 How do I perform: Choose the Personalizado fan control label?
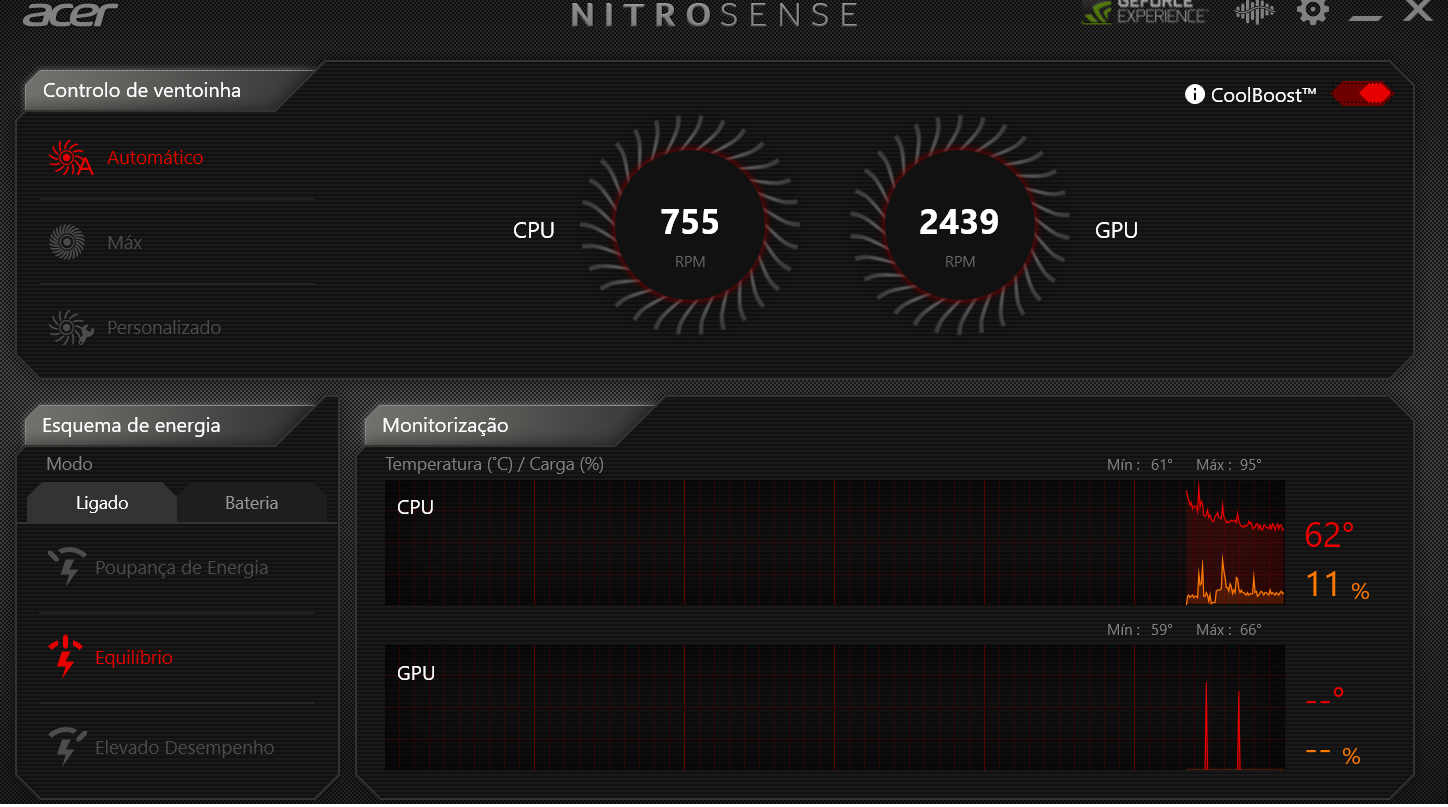(164, 328)
